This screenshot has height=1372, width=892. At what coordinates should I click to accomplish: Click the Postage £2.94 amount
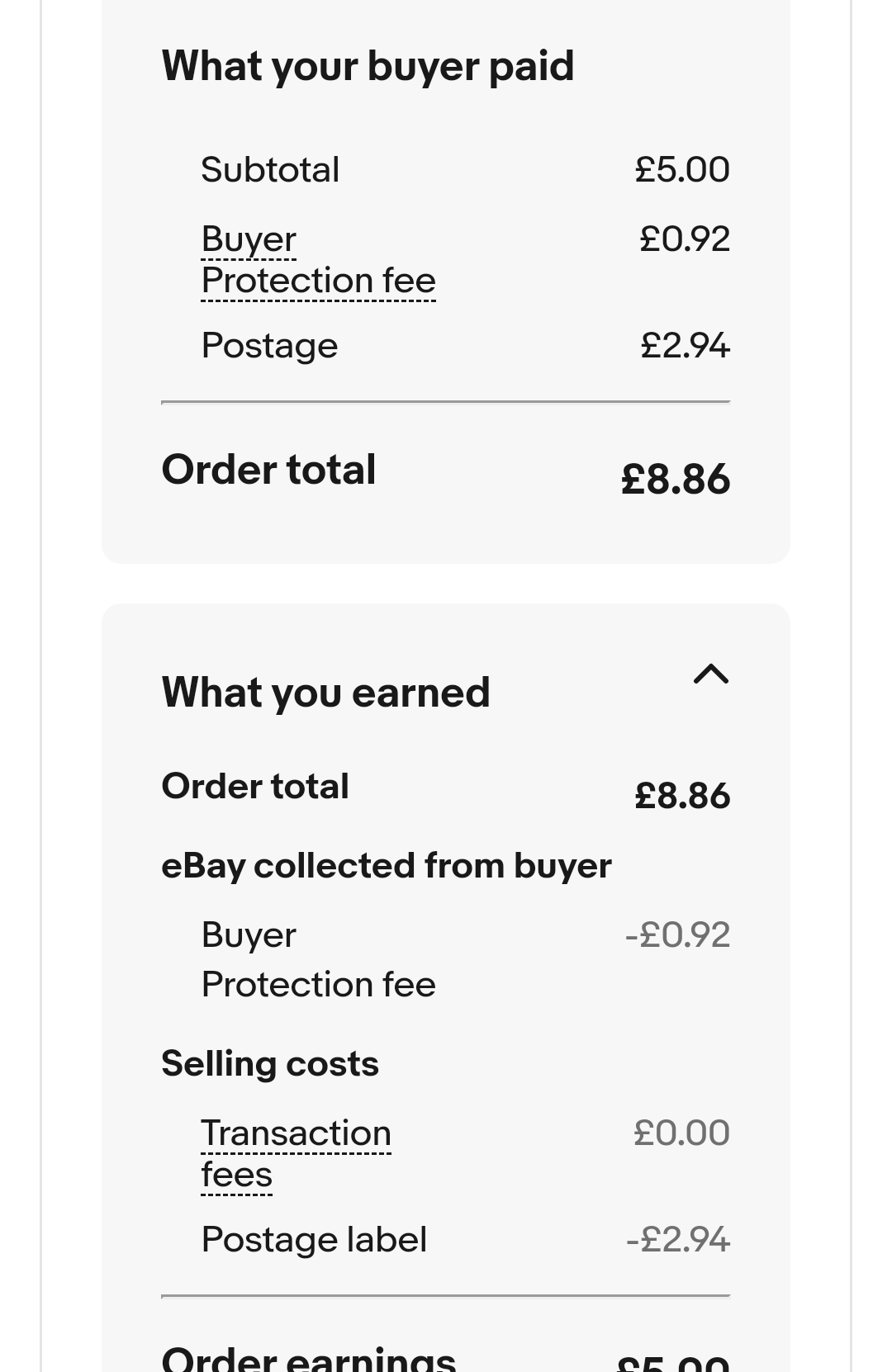point(685,345)
